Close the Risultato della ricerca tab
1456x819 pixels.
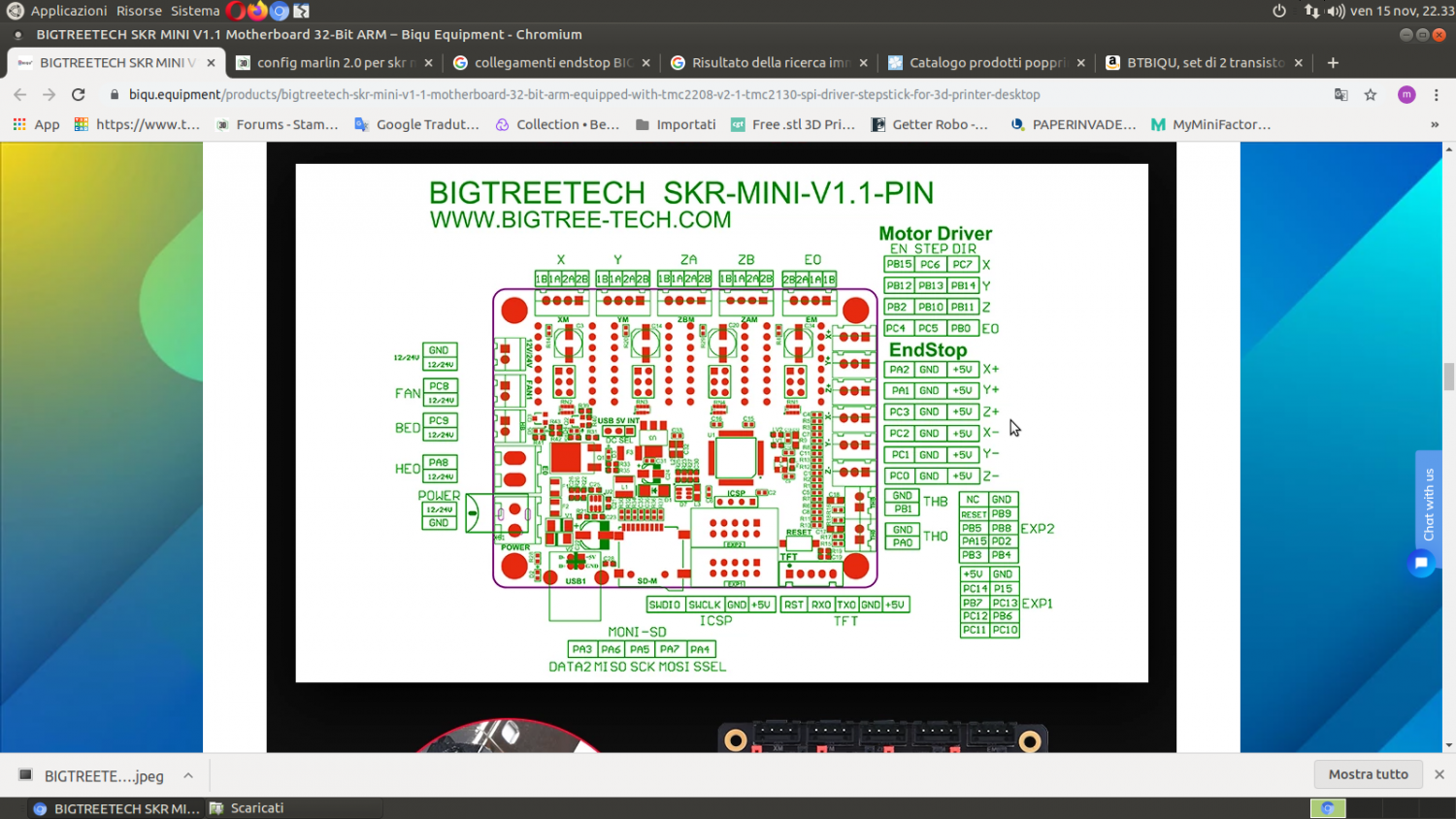tap(863, 62)
